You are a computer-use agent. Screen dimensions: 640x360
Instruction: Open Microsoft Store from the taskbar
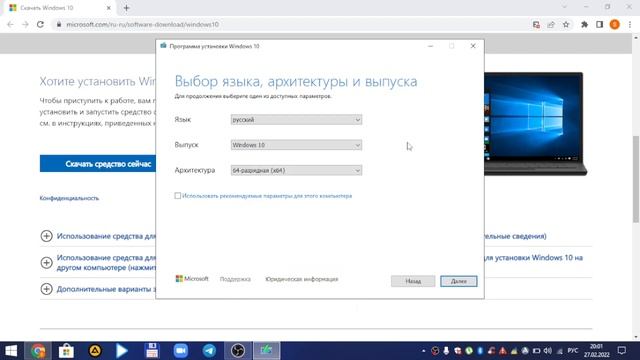click(66, 351)
